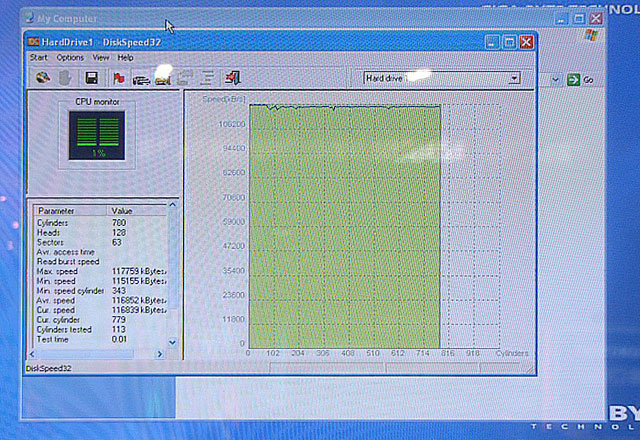640x440 pixels.
Task: Maximize the DiskSpeed32 window
Action: pyautogui.click(x=508, y=41)
